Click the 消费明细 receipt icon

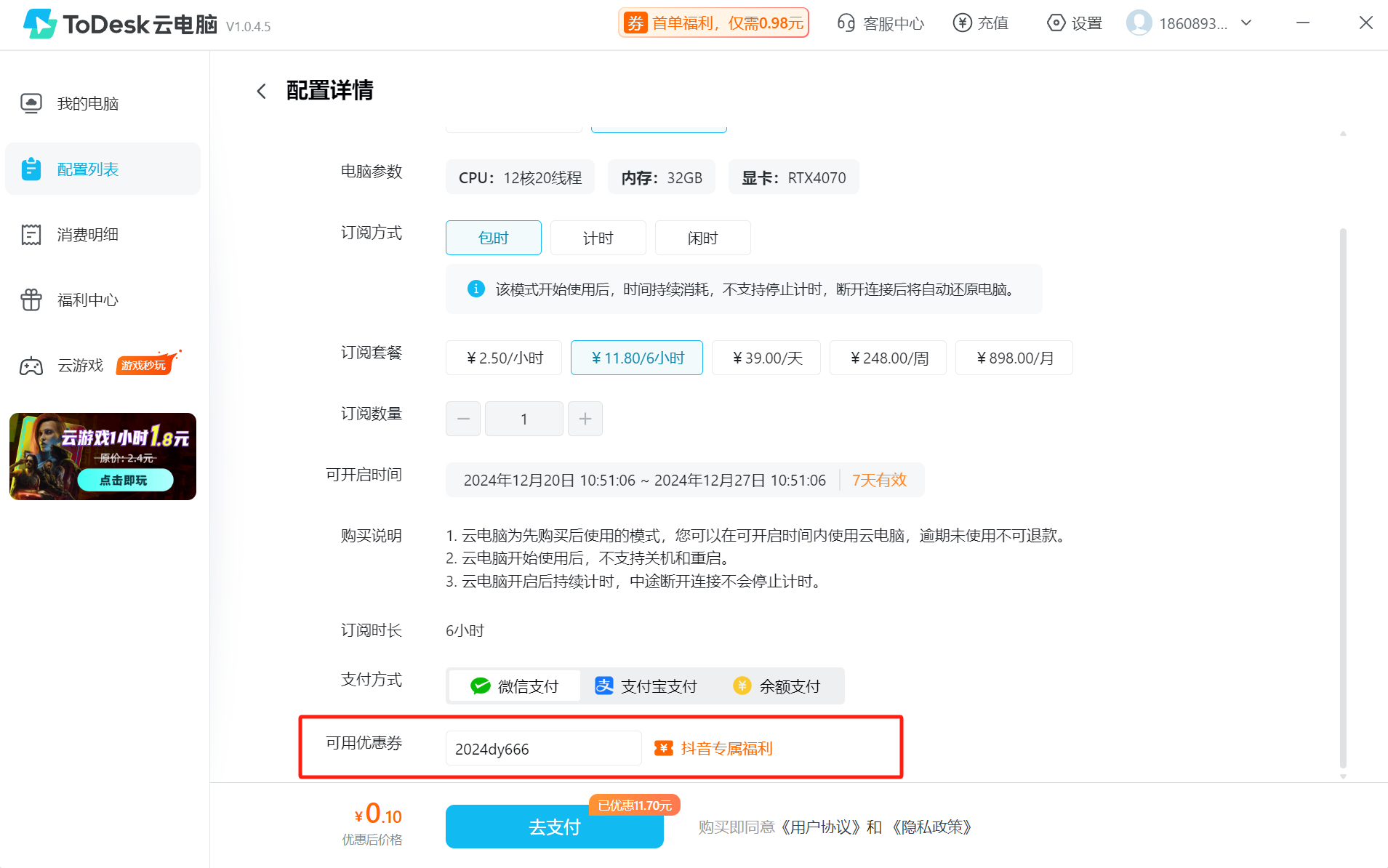pos(31,234)
